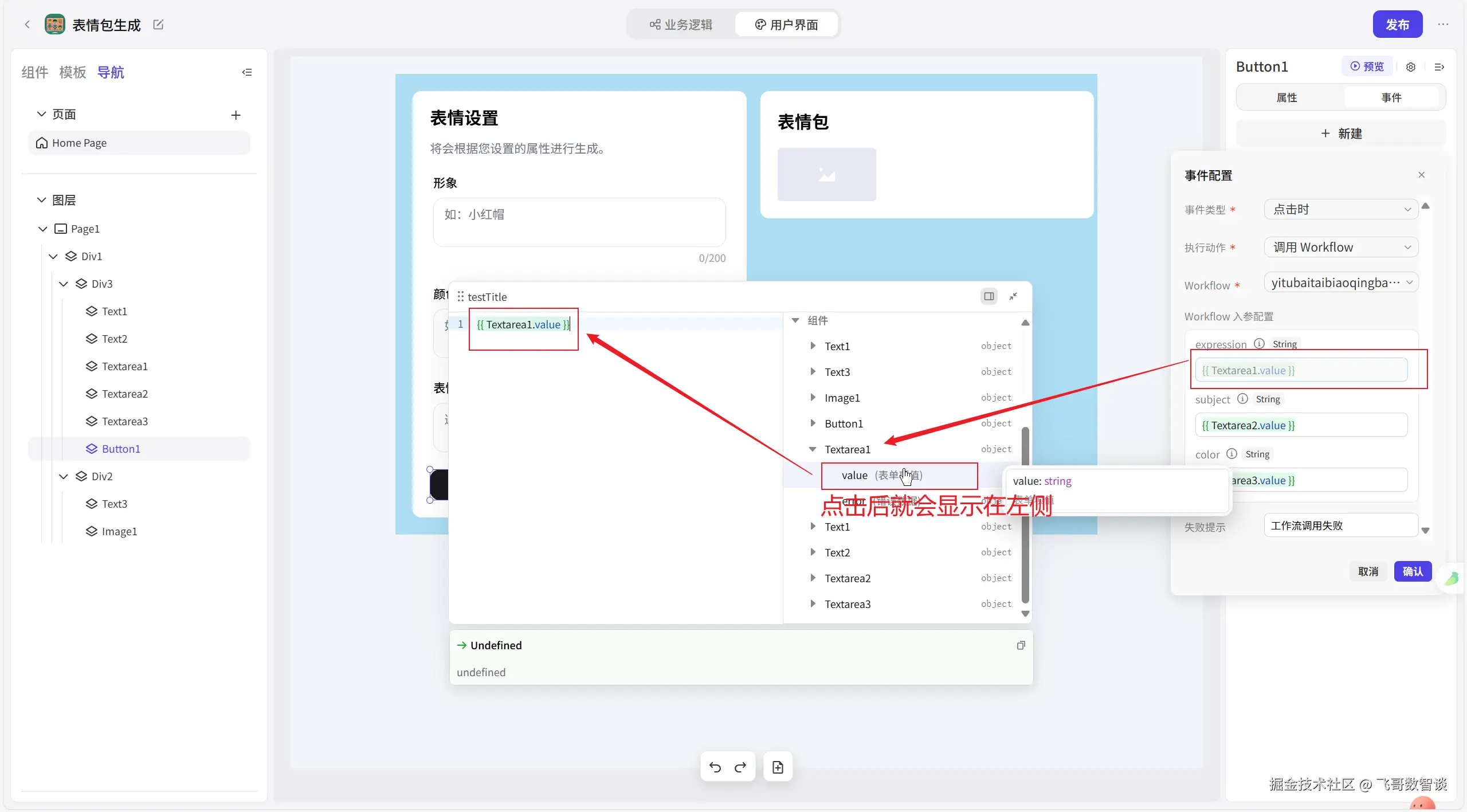1467x812 pixels.
Task: Click the subject expression input field
Action: [1301, 425]
